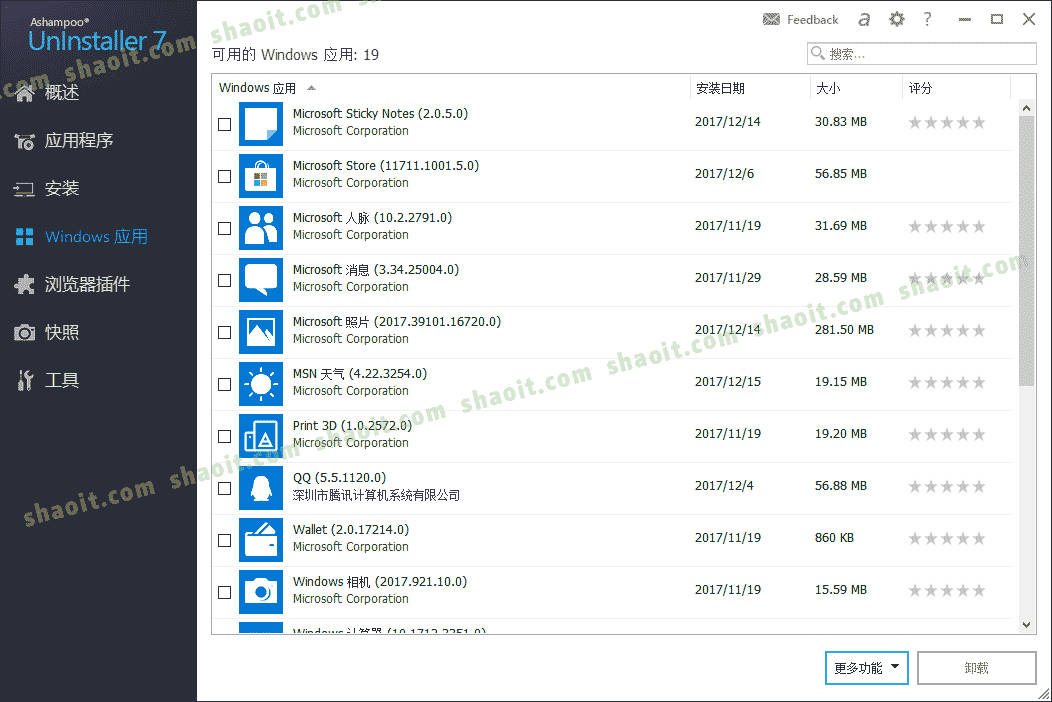The width and height of the screenshot is (1052, 702).
Task: Click the Ashampoo 'a' account icon
Action: pyautogui.click(x=864, y=19)
